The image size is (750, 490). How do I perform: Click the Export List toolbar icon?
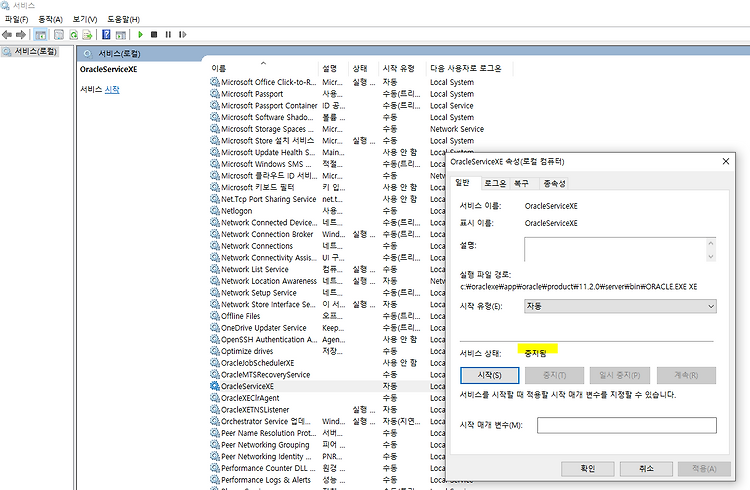pos(87,34)
